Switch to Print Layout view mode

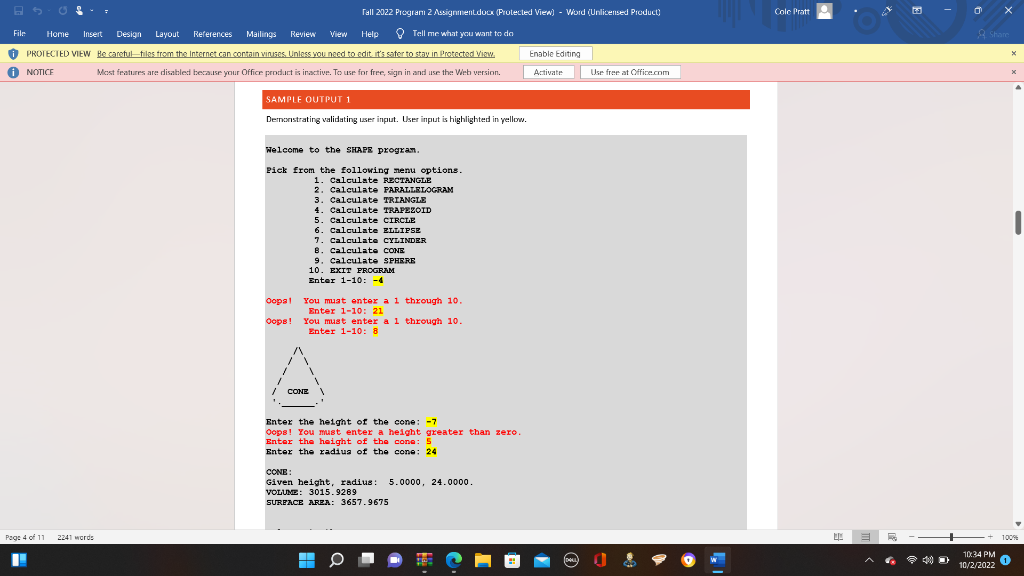pos(864,536)
